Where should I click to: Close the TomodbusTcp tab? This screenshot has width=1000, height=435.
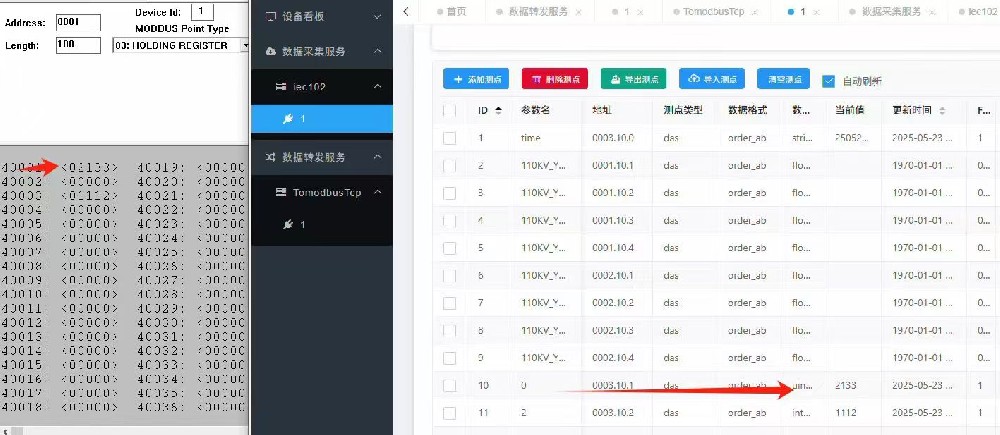click(x=754, y=12)
